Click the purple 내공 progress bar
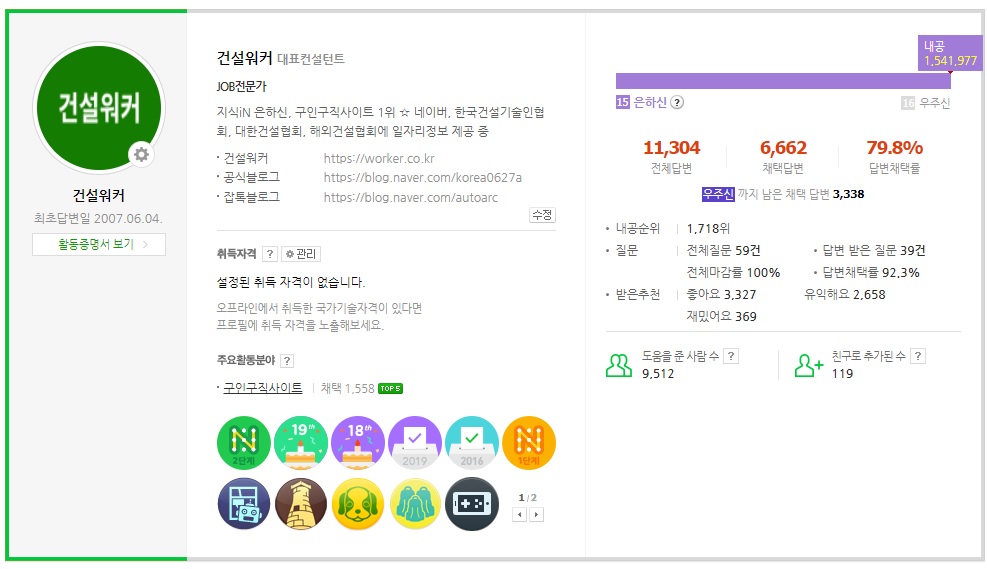The height and width of the screenshot is (569, 987). click(783, 81)
